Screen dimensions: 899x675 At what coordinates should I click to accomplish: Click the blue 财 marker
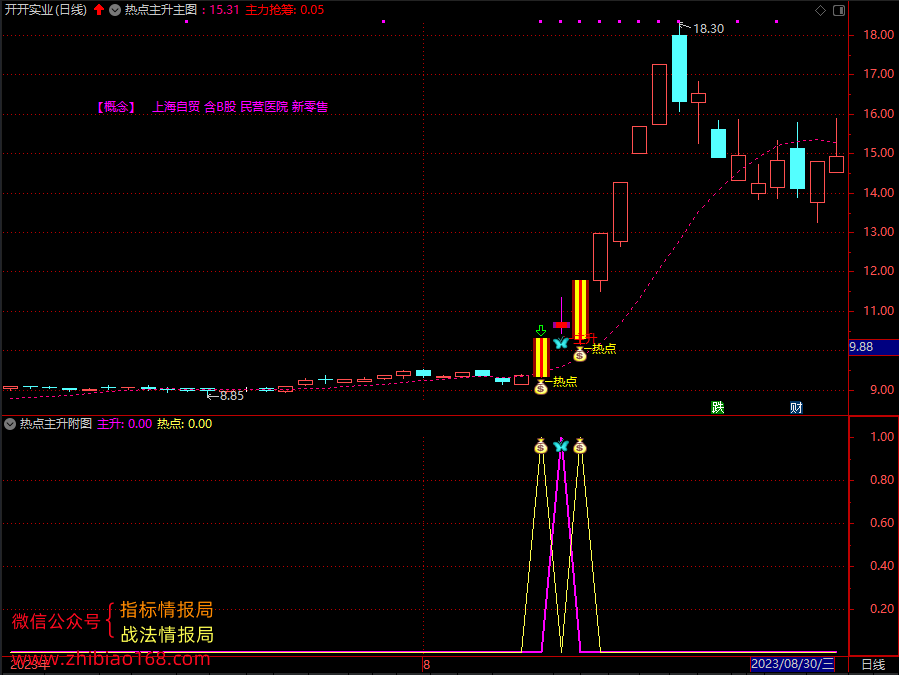(796, 408)
